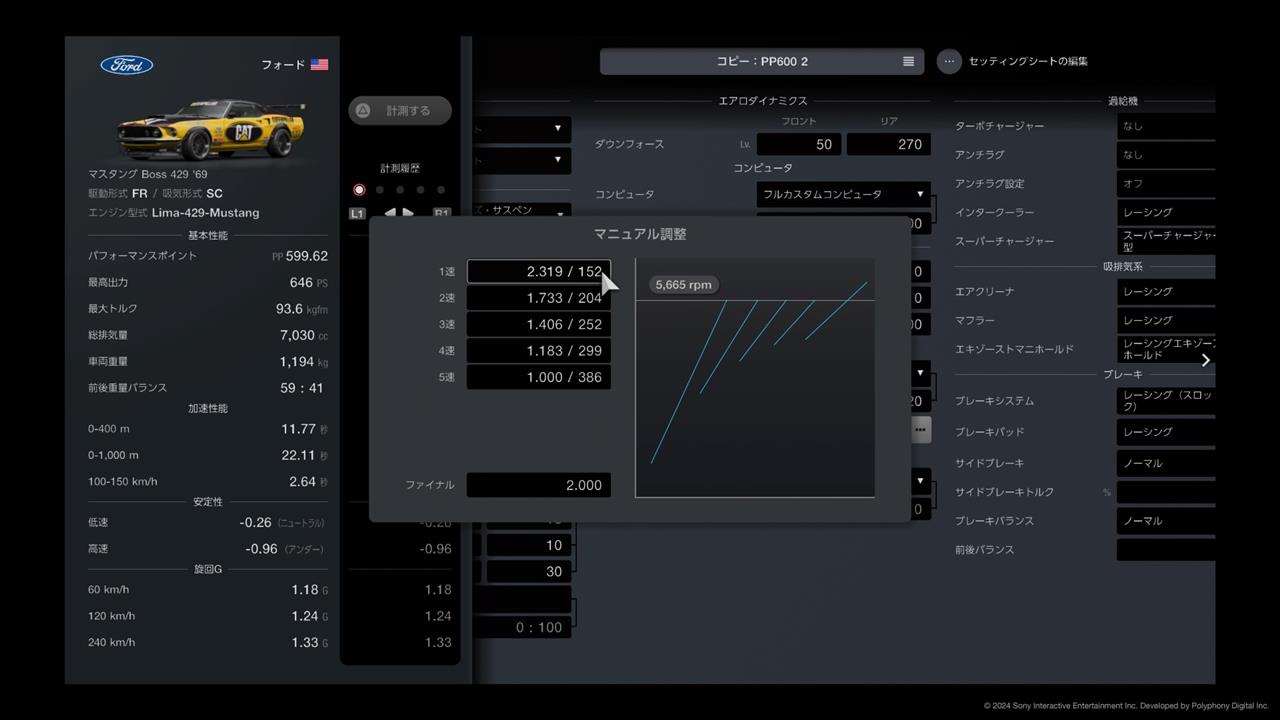Screen dimensions: 1280x720
Task: Click the gear ratio line graph
Action: coord(755,378)
